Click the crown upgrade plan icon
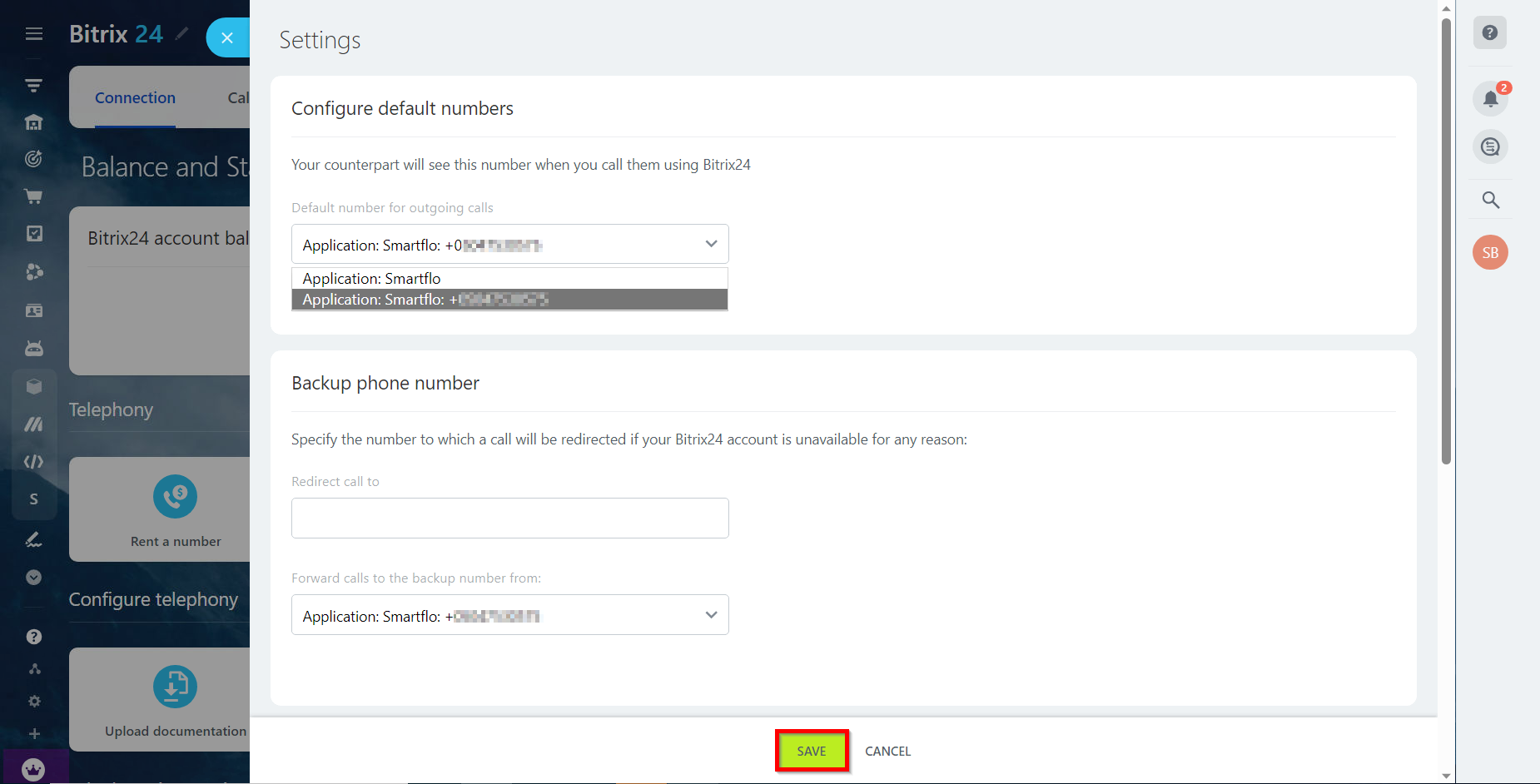This screenshot has height=784, width=1540. [34, 770]
